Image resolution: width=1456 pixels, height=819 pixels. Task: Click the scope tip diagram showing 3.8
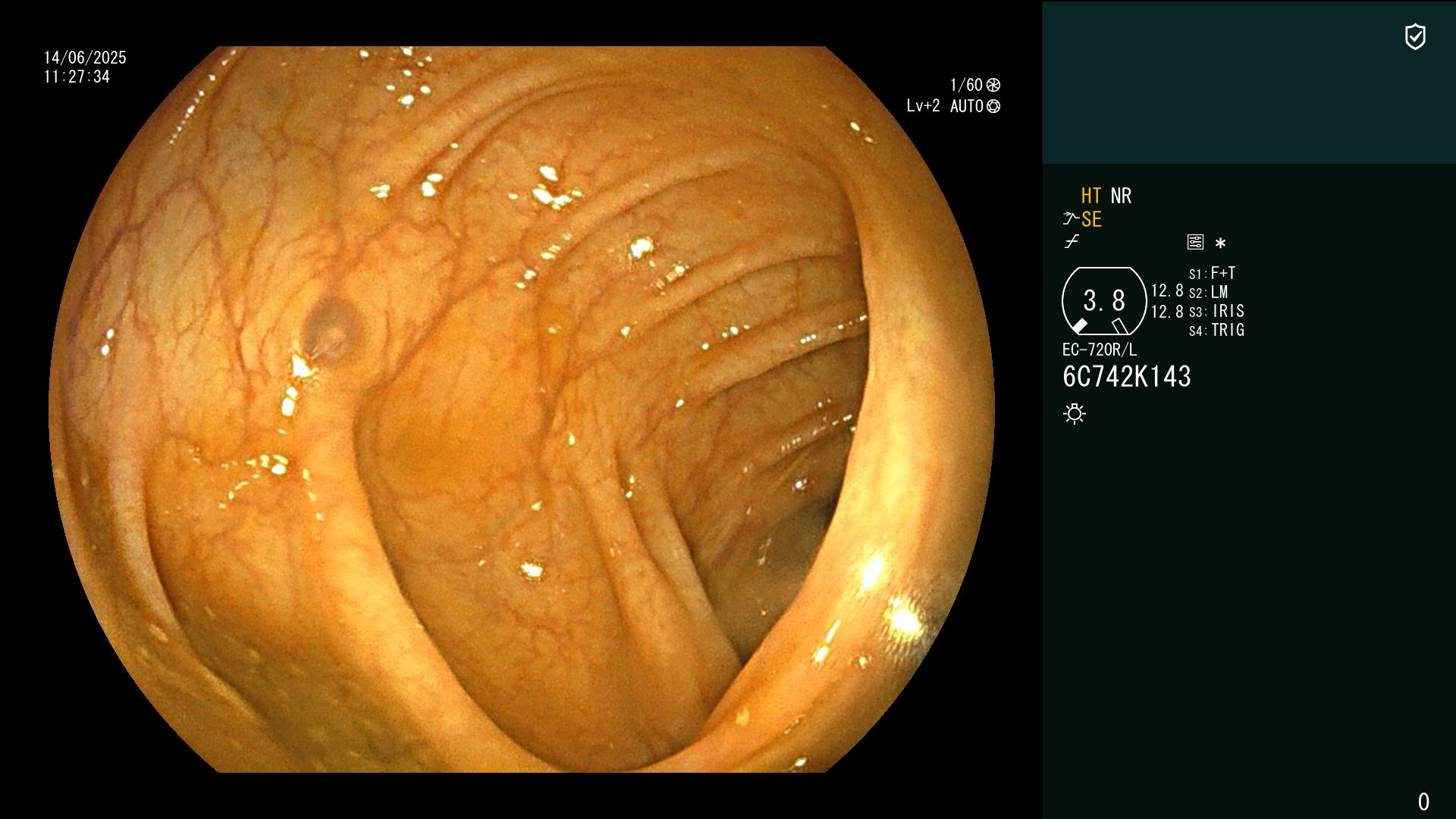[x=1104, y=301]
